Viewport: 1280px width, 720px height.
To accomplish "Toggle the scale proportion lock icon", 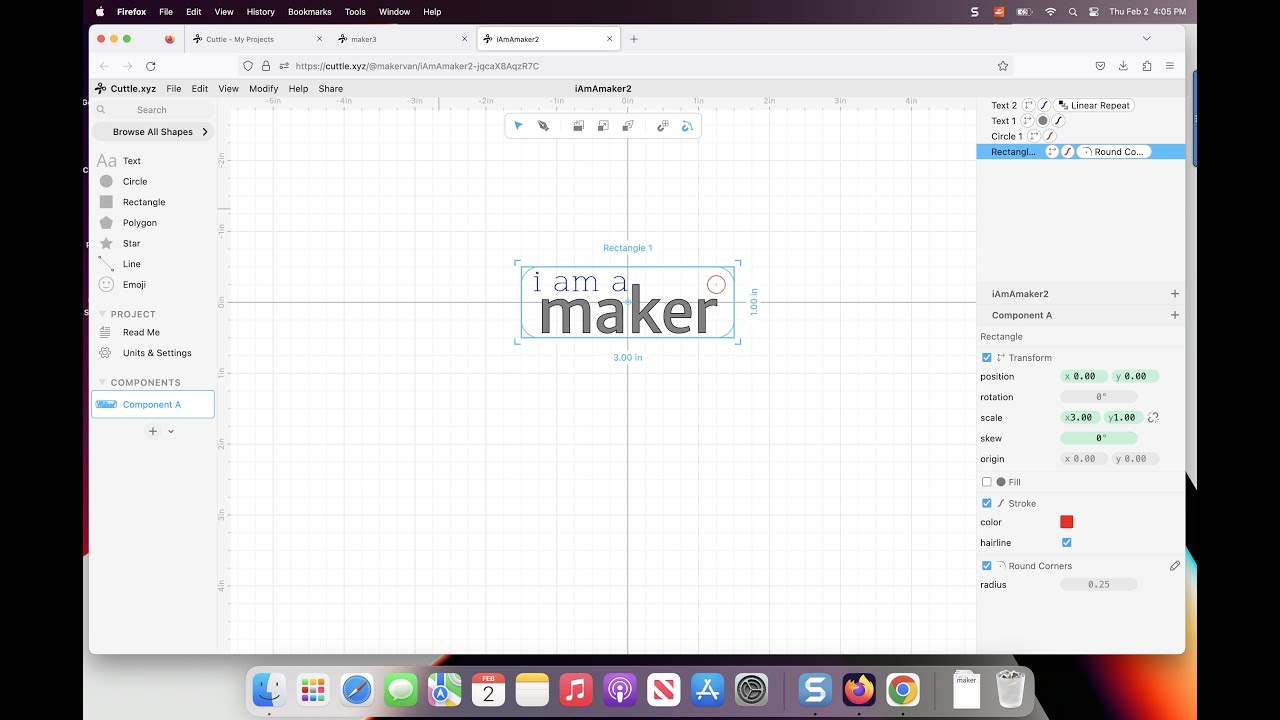I will pyautogui.click(x=1153, y=418).
